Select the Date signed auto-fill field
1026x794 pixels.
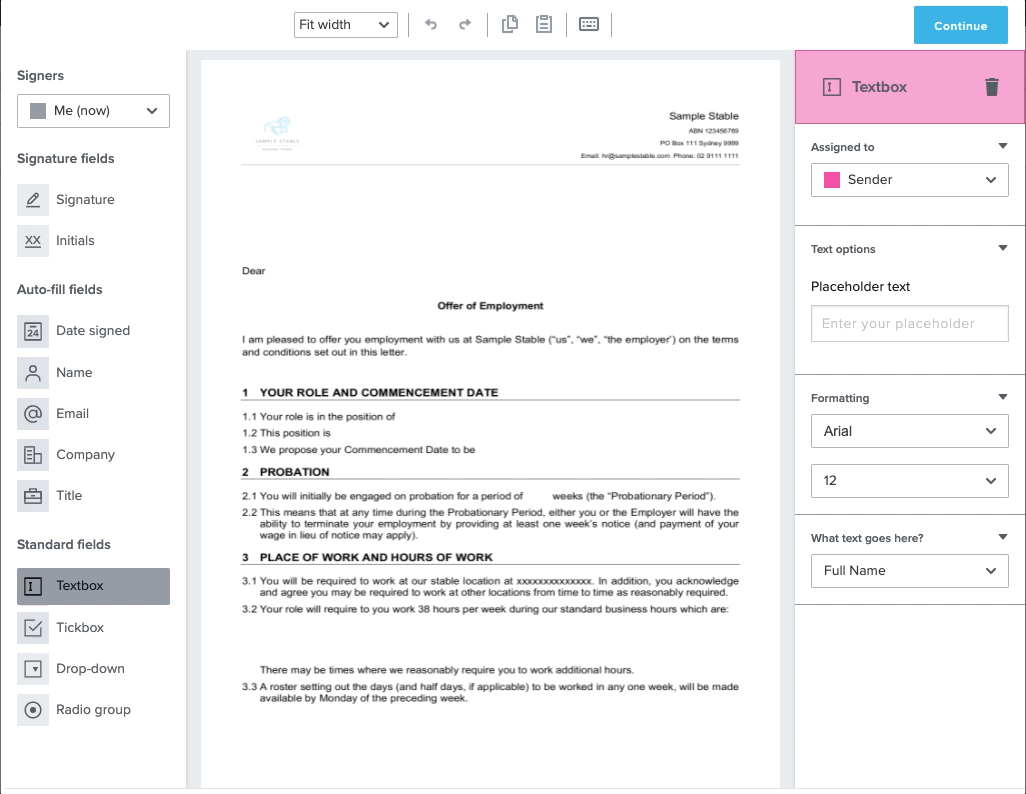92,331
